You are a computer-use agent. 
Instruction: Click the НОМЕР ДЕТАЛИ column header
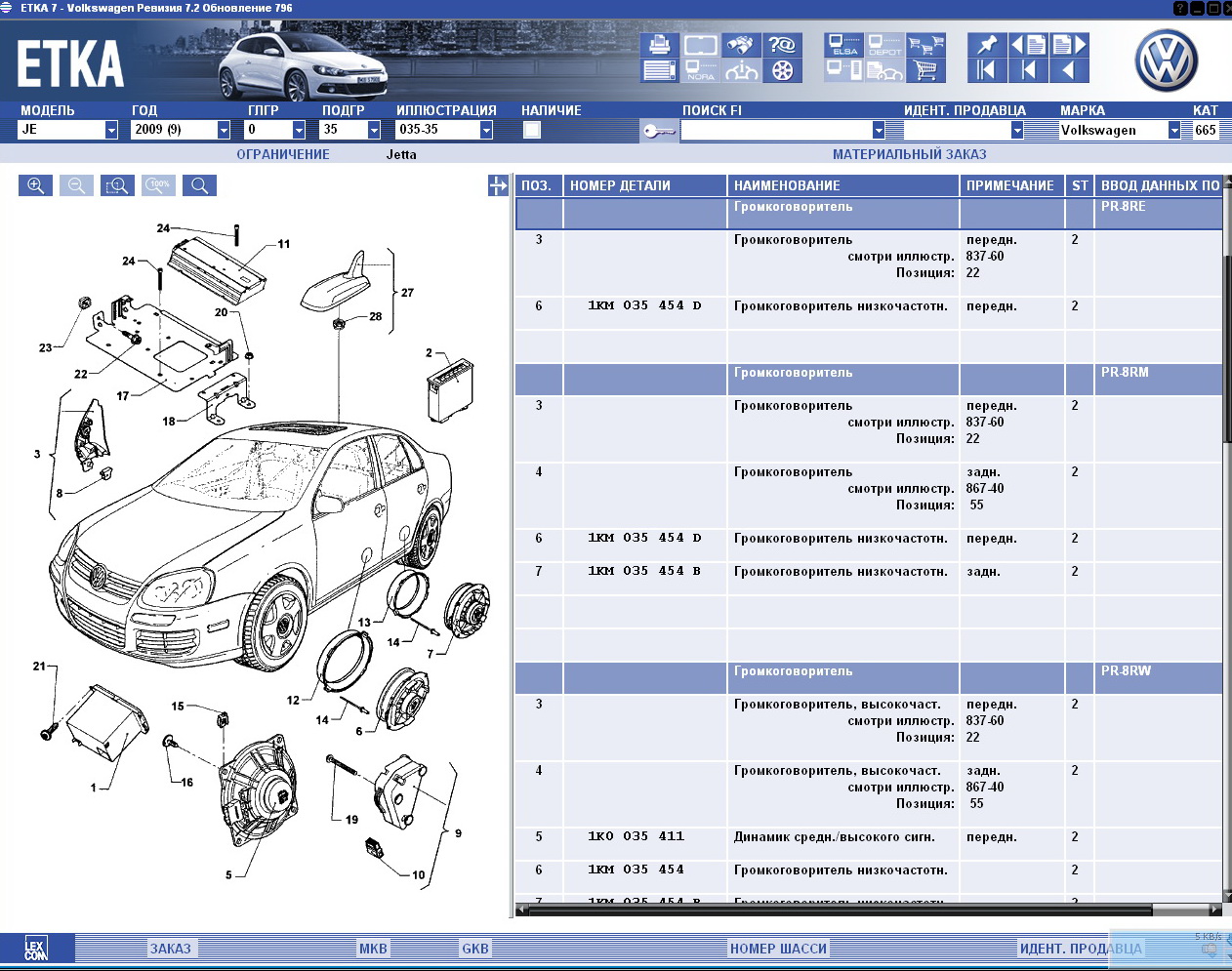point(645,185)
